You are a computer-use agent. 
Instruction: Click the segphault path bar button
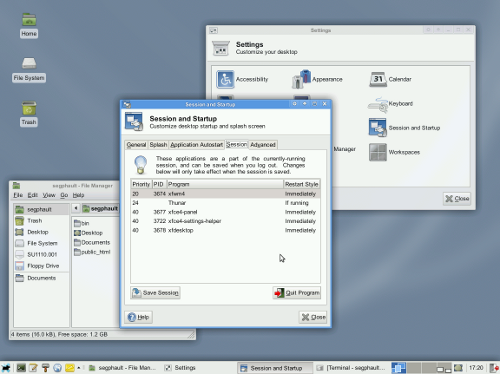point(100,209)
